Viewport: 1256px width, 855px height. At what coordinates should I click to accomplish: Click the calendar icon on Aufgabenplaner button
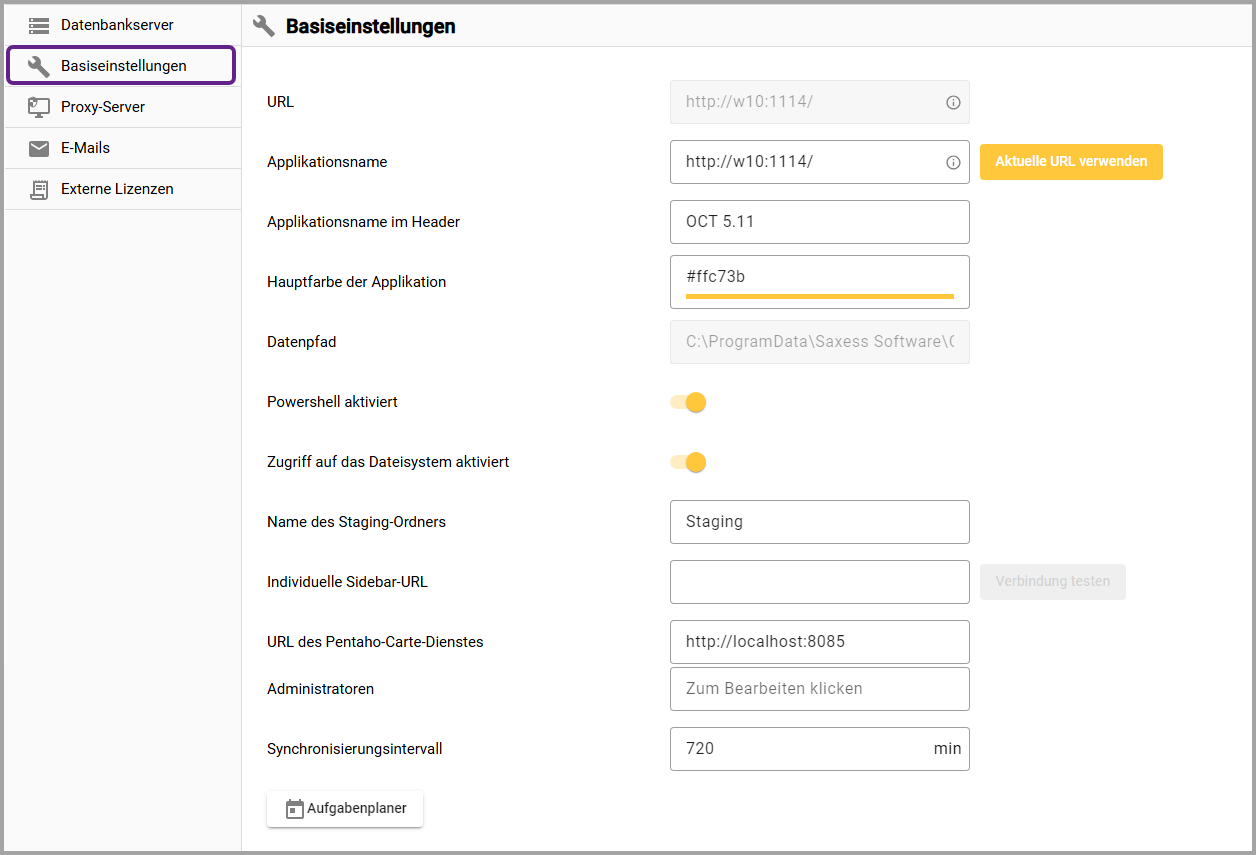(x=294, y=809)
